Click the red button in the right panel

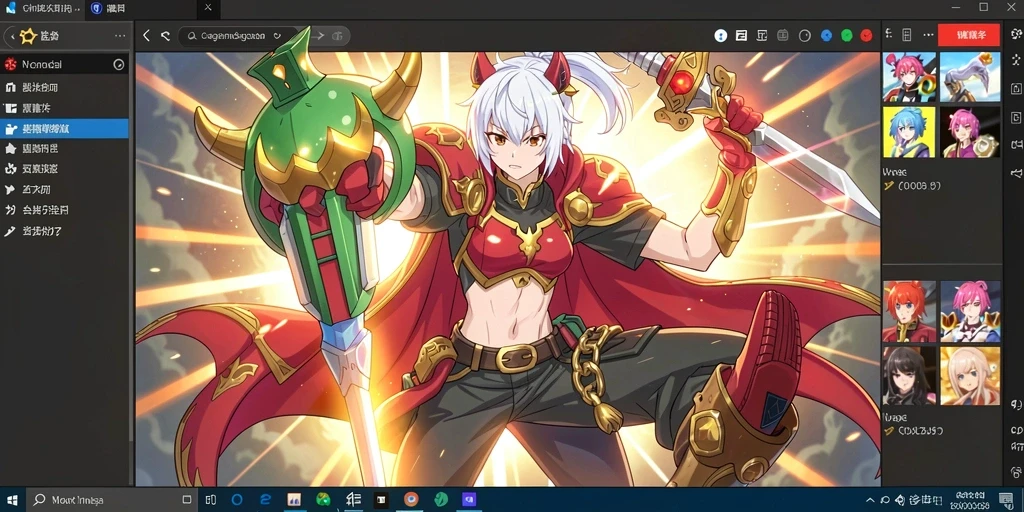[x=968, y=35]
